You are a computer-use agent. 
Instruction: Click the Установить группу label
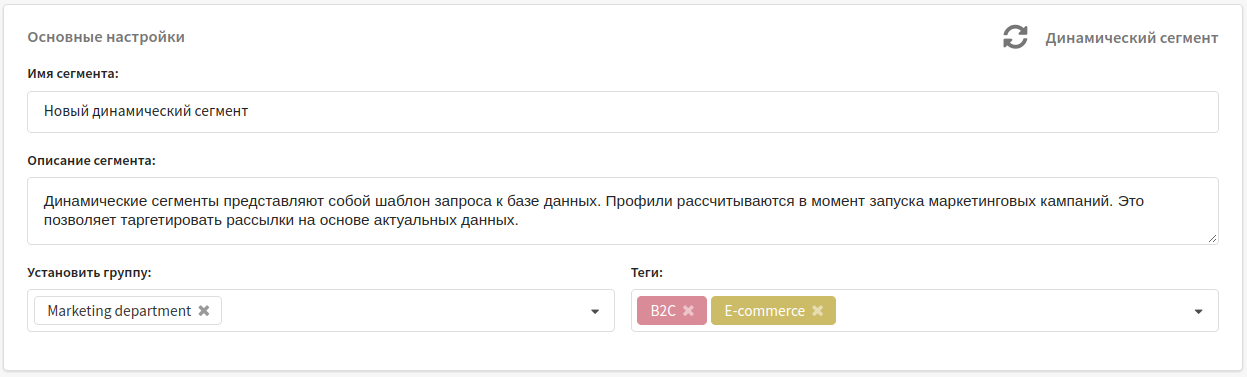click(90, 271)
